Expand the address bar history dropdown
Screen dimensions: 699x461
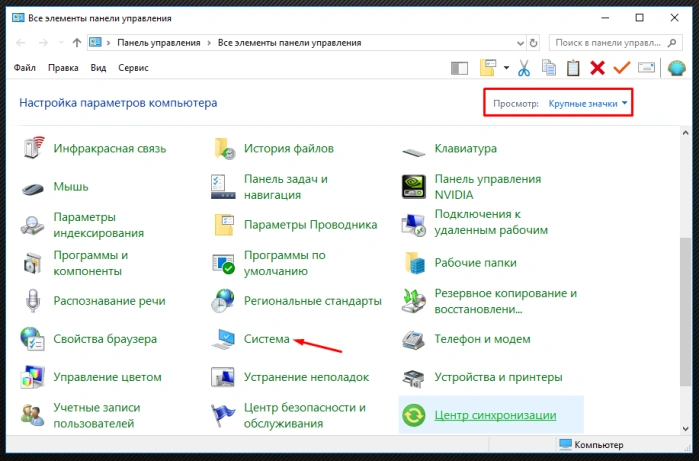point(520,43)
